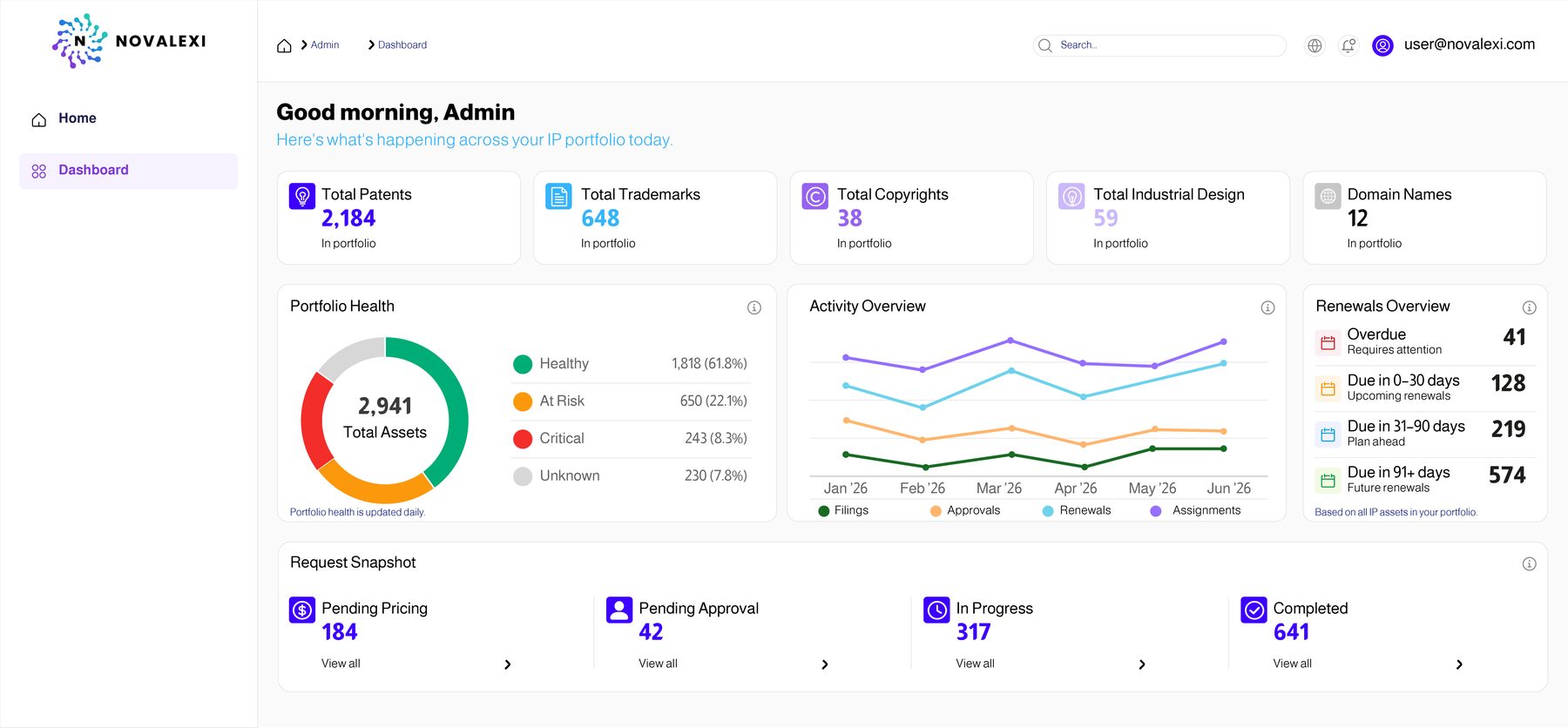Screen dimensions: 1568x728
Task: Click the Critical 243 (8.3%) value
Action: pos(716,439)
